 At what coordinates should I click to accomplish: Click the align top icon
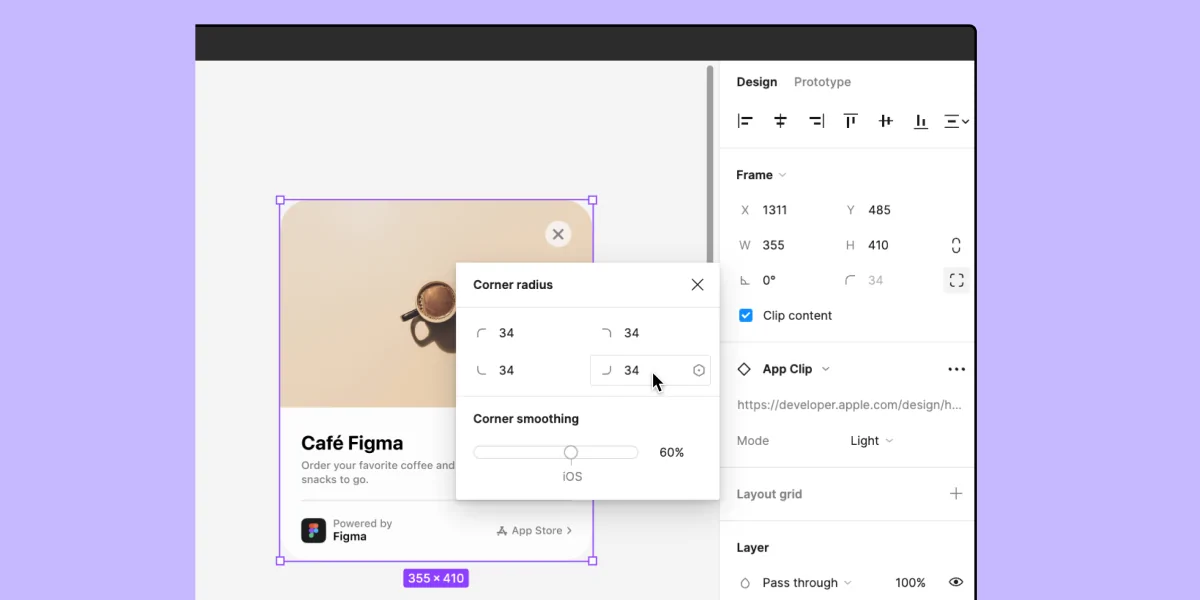851,121
